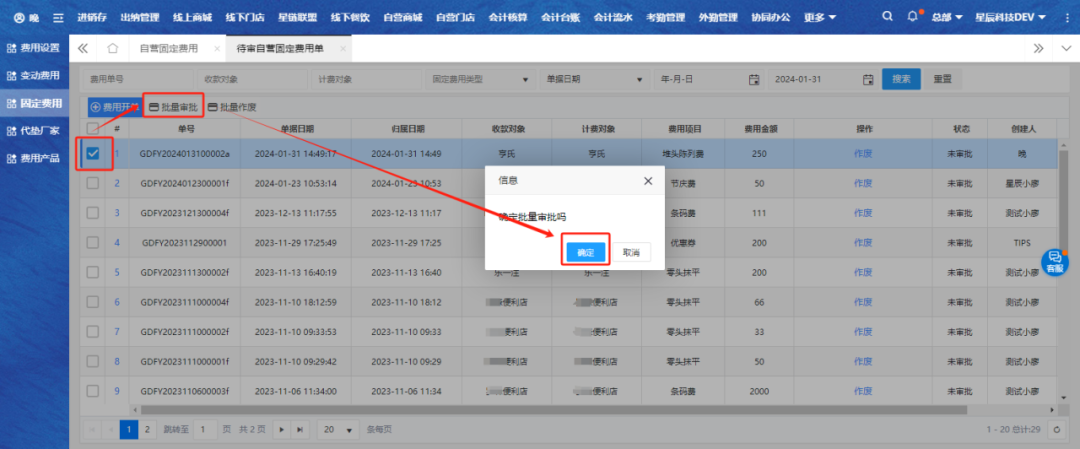Collapse sidebar with double-left chevron icon

83,48
